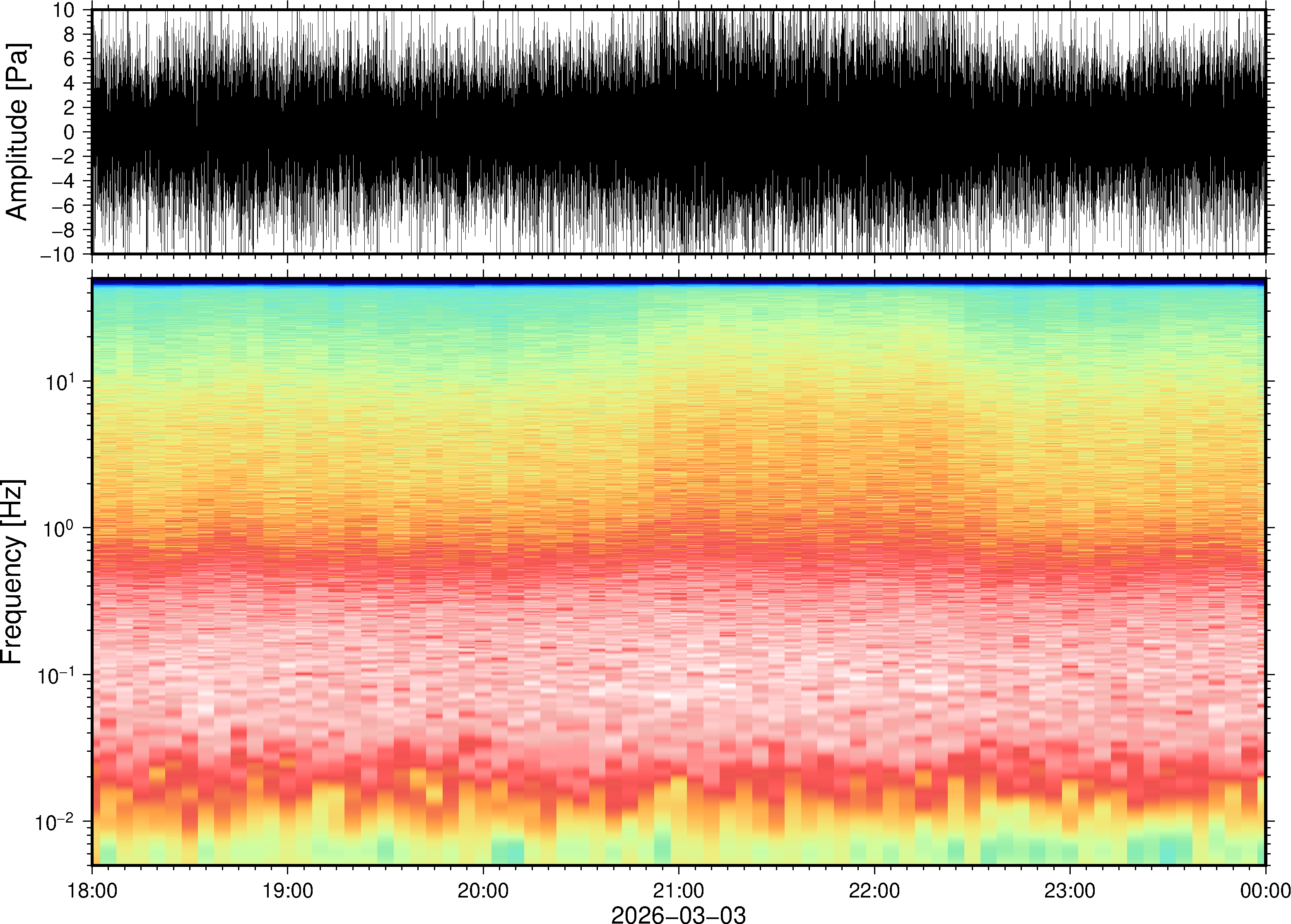Click the 0 amplitude tick label
1291x924 pixels.
tap(70, 132)
